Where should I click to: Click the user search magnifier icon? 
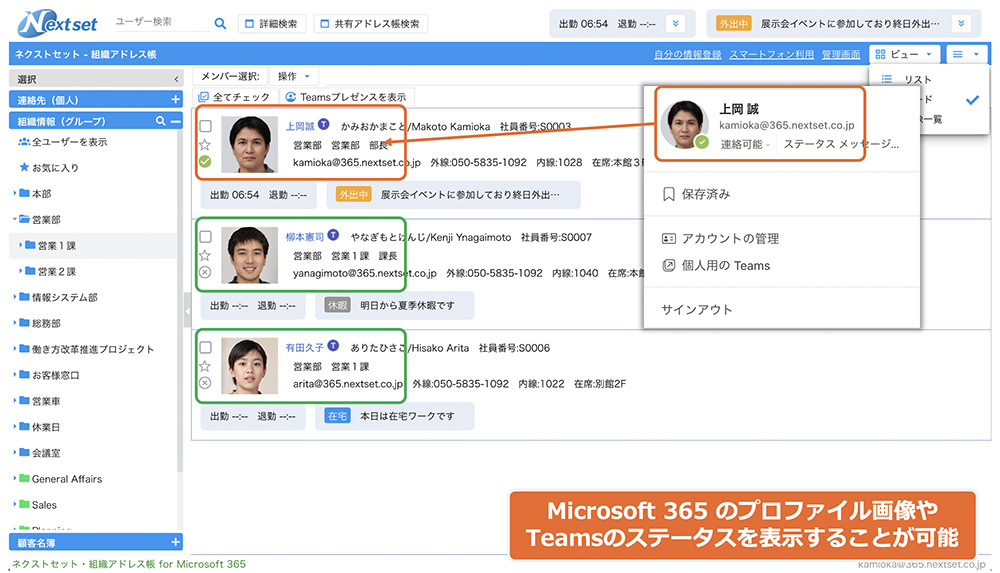[x=220, y=24]
